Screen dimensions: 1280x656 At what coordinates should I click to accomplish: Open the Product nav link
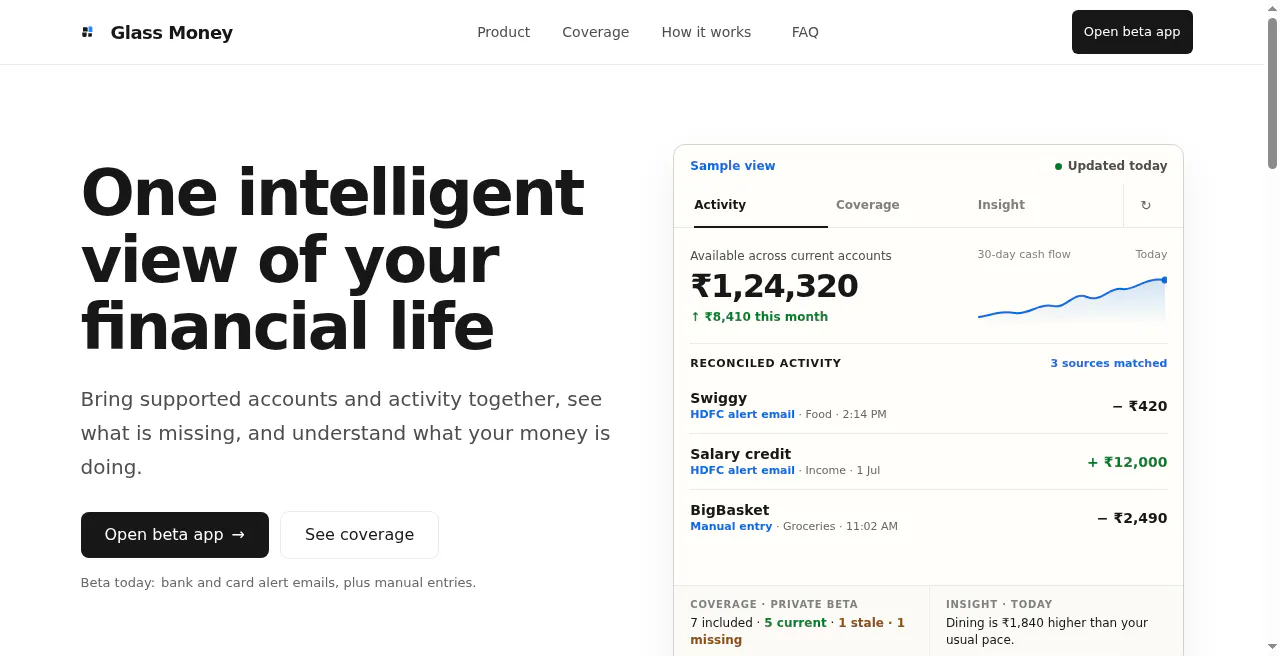pyautogui.click(x=503, y=32)
